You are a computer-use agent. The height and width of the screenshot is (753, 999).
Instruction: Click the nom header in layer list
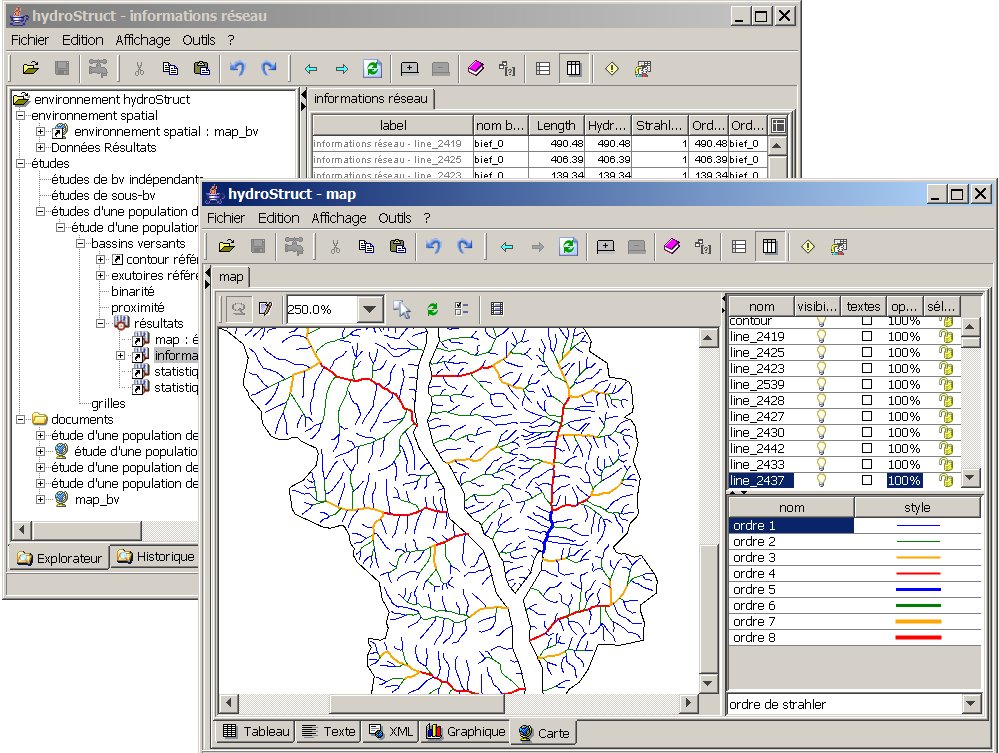[x=761, y=306]
